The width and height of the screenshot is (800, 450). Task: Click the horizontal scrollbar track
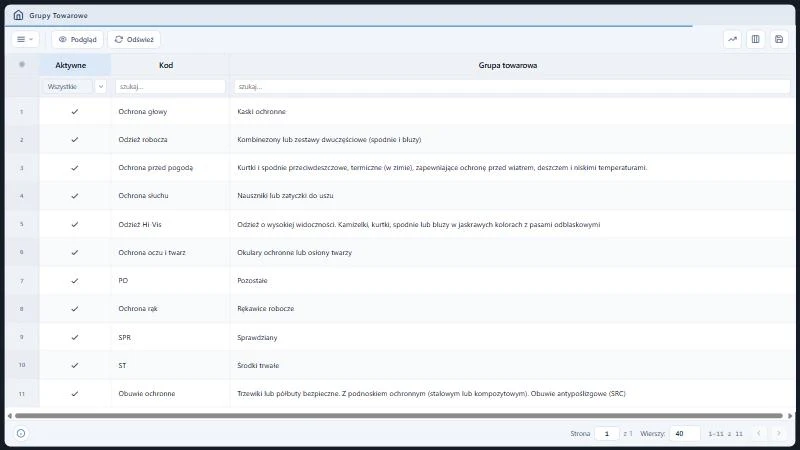pyautogui.click(x=399, y=416)
